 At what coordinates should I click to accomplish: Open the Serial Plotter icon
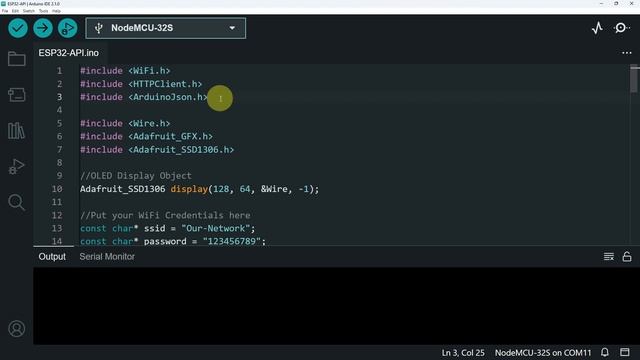[x=597, y=28]
